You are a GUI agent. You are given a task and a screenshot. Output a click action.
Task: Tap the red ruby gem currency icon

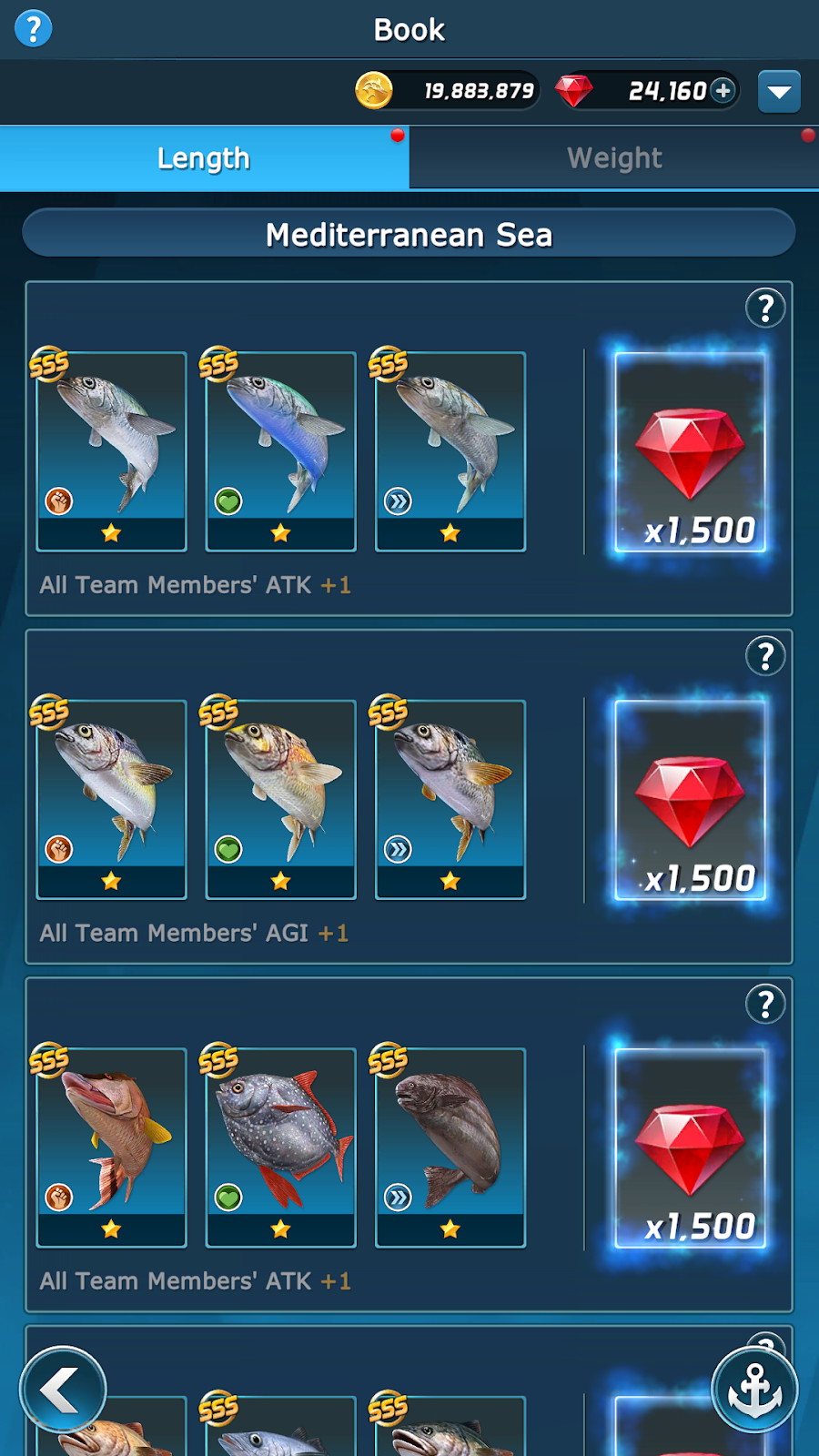coord(574,90)
